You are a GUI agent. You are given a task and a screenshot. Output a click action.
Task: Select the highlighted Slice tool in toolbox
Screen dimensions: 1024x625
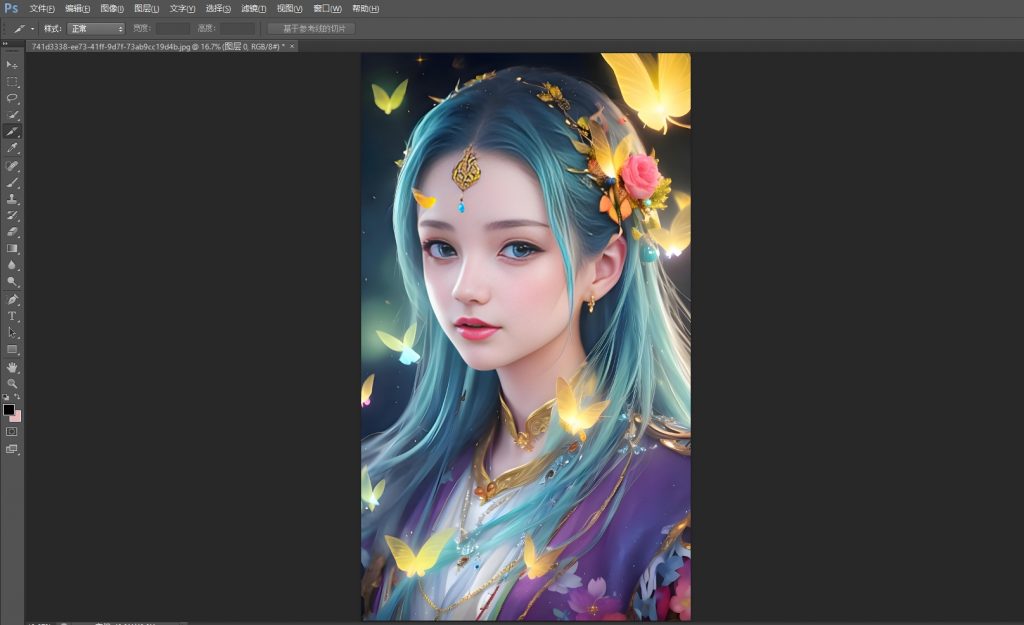tap(12, 132)
